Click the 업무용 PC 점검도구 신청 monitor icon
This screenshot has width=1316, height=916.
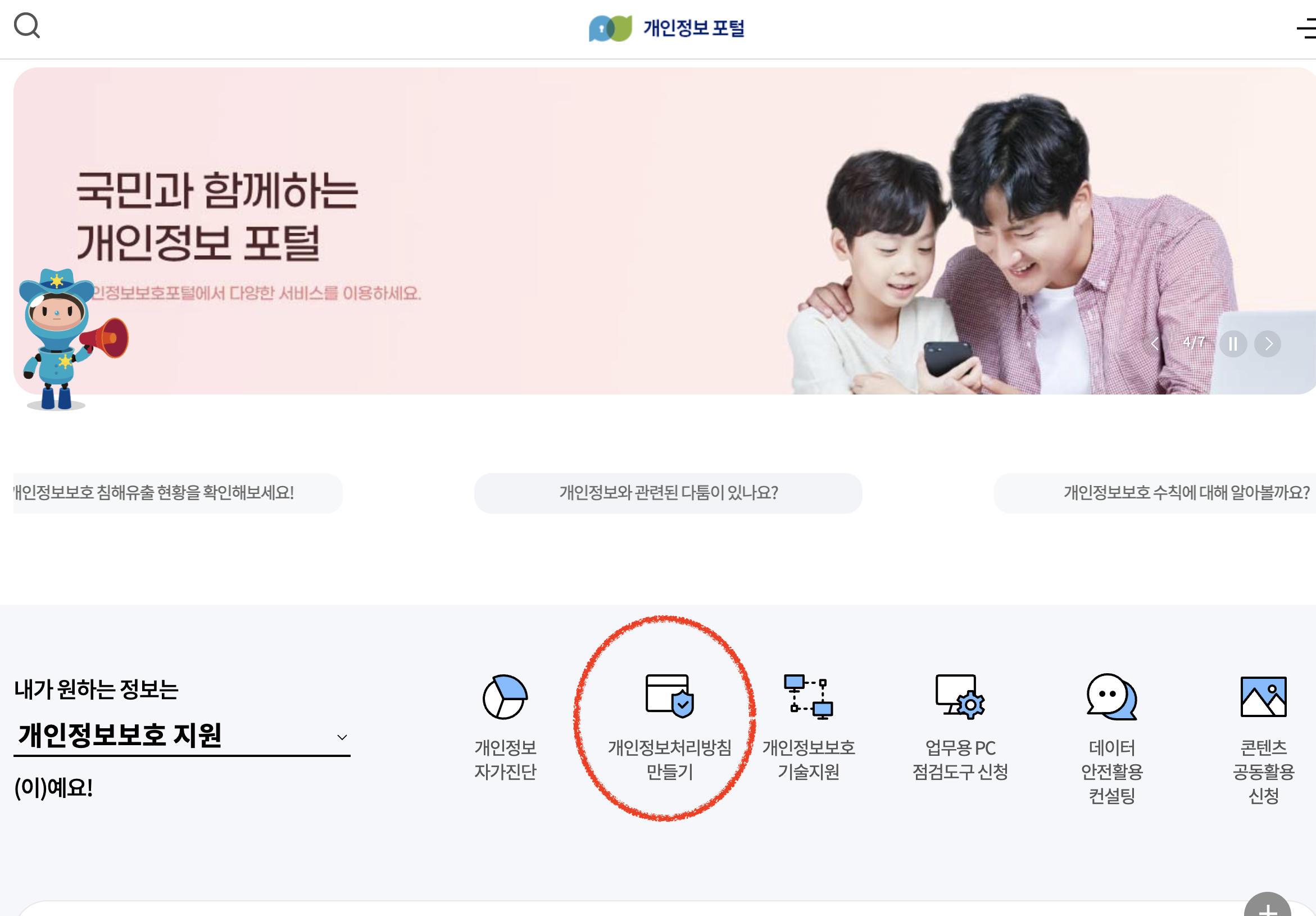[960, 697]
